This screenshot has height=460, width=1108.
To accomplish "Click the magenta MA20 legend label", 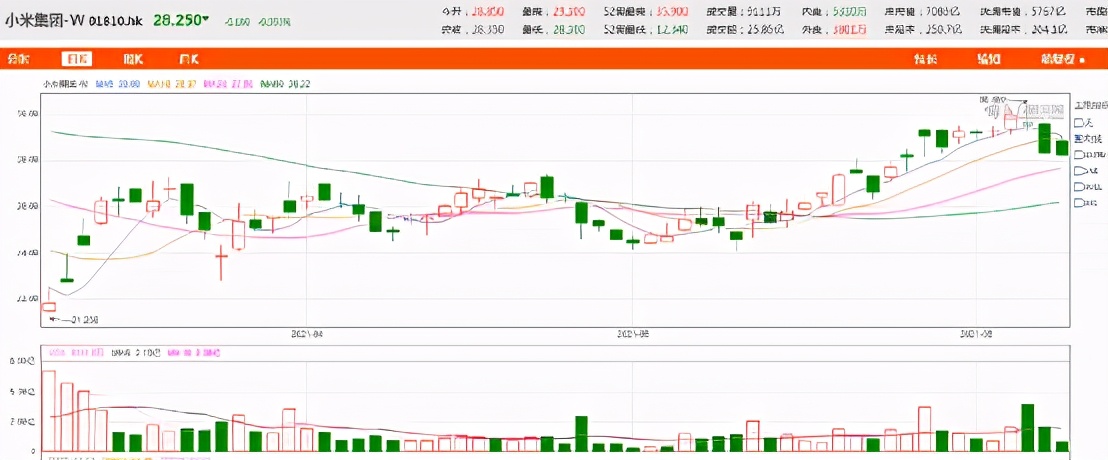I will pos(228,83).
